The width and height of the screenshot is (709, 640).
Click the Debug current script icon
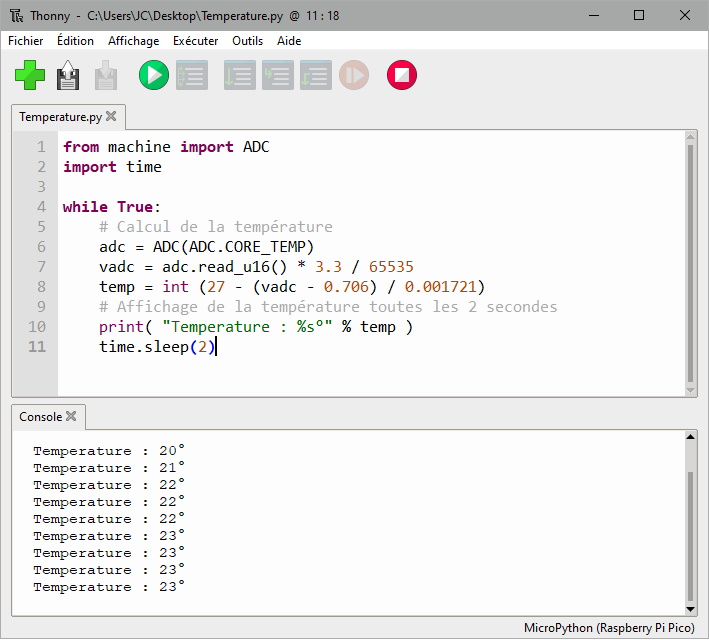coord(191,75)
